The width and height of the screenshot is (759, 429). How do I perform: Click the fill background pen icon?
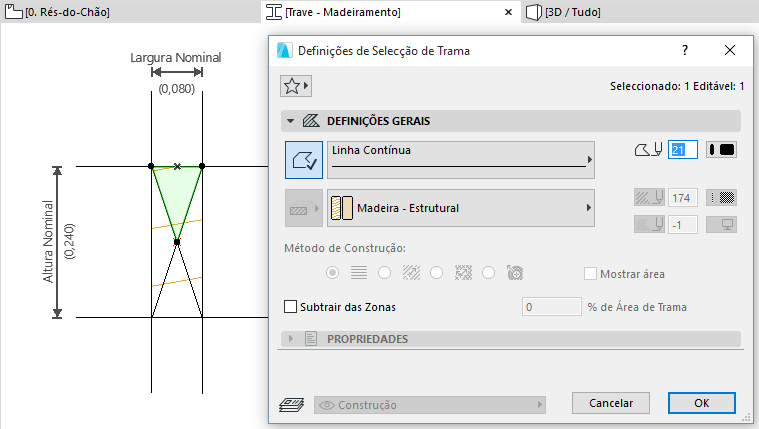pyautogui.click(x=649, y=225)
